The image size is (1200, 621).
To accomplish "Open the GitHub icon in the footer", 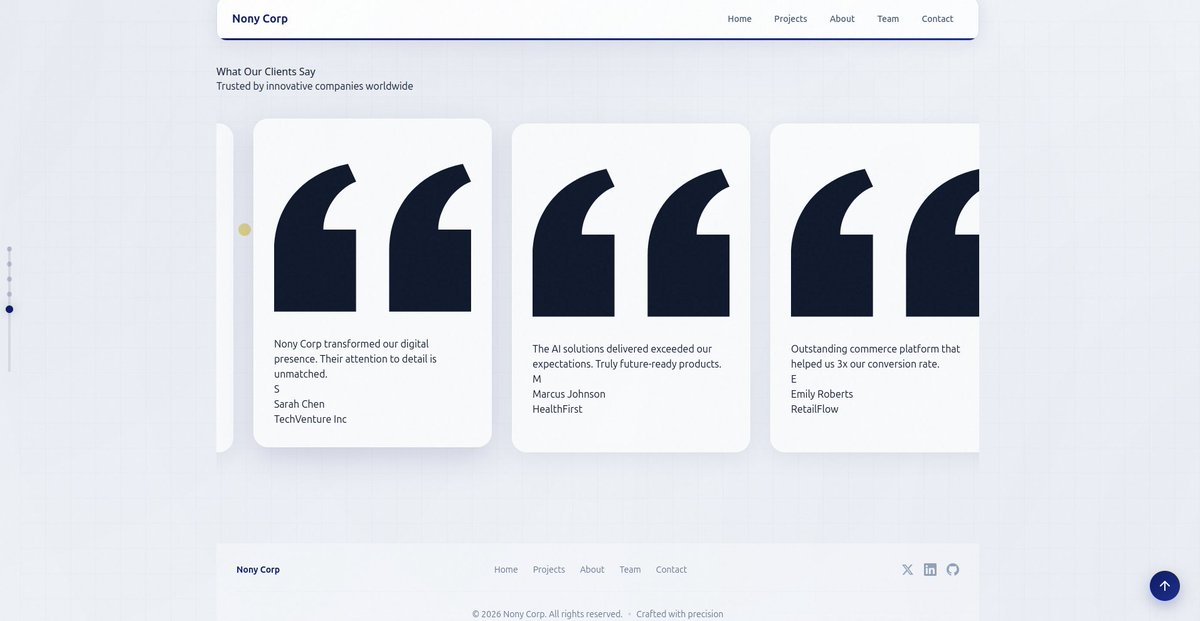I will click(x=953, y=569).
